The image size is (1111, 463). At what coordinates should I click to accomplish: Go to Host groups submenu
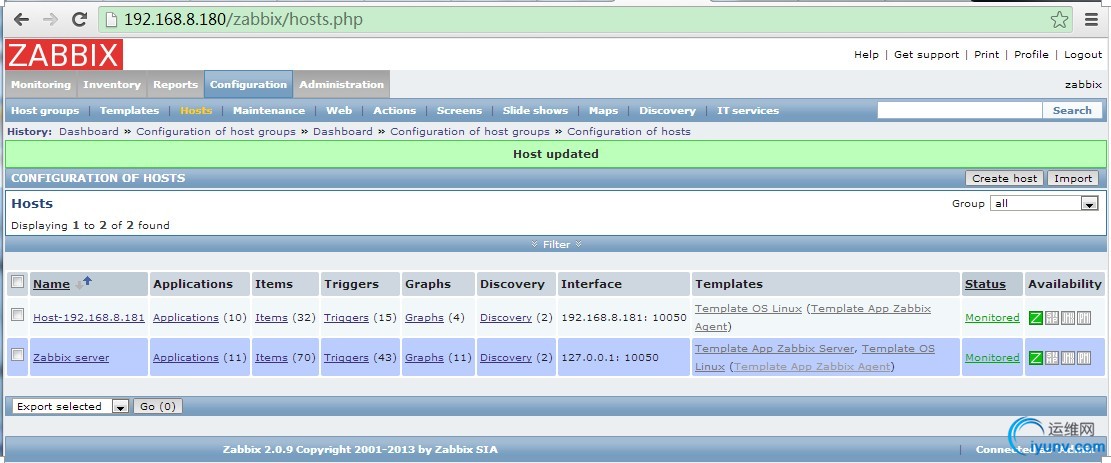click(45, 111)
